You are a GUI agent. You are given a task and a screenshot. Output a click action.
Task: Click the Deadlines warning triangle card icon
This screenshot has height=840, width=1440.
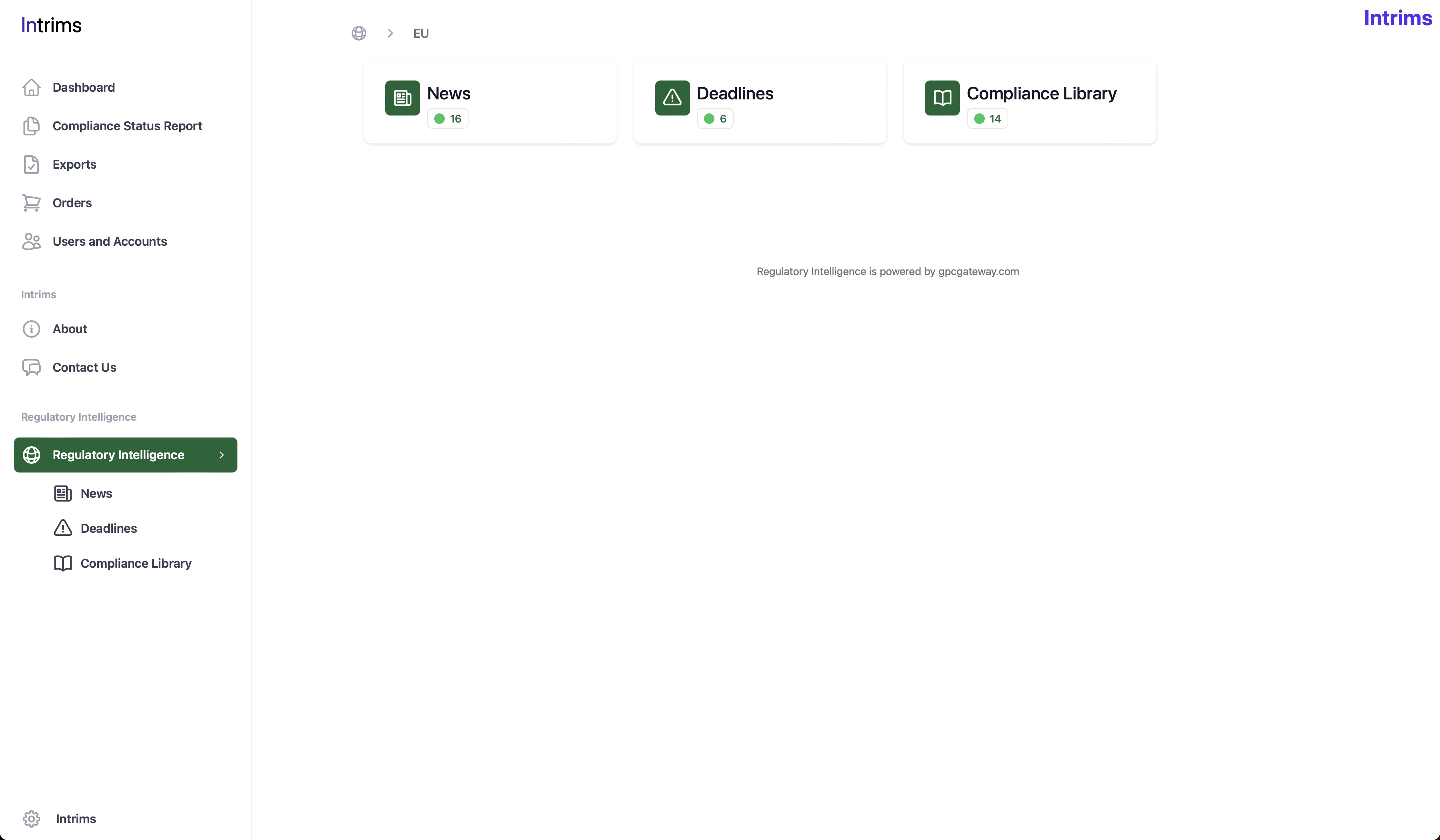point(672,98)
